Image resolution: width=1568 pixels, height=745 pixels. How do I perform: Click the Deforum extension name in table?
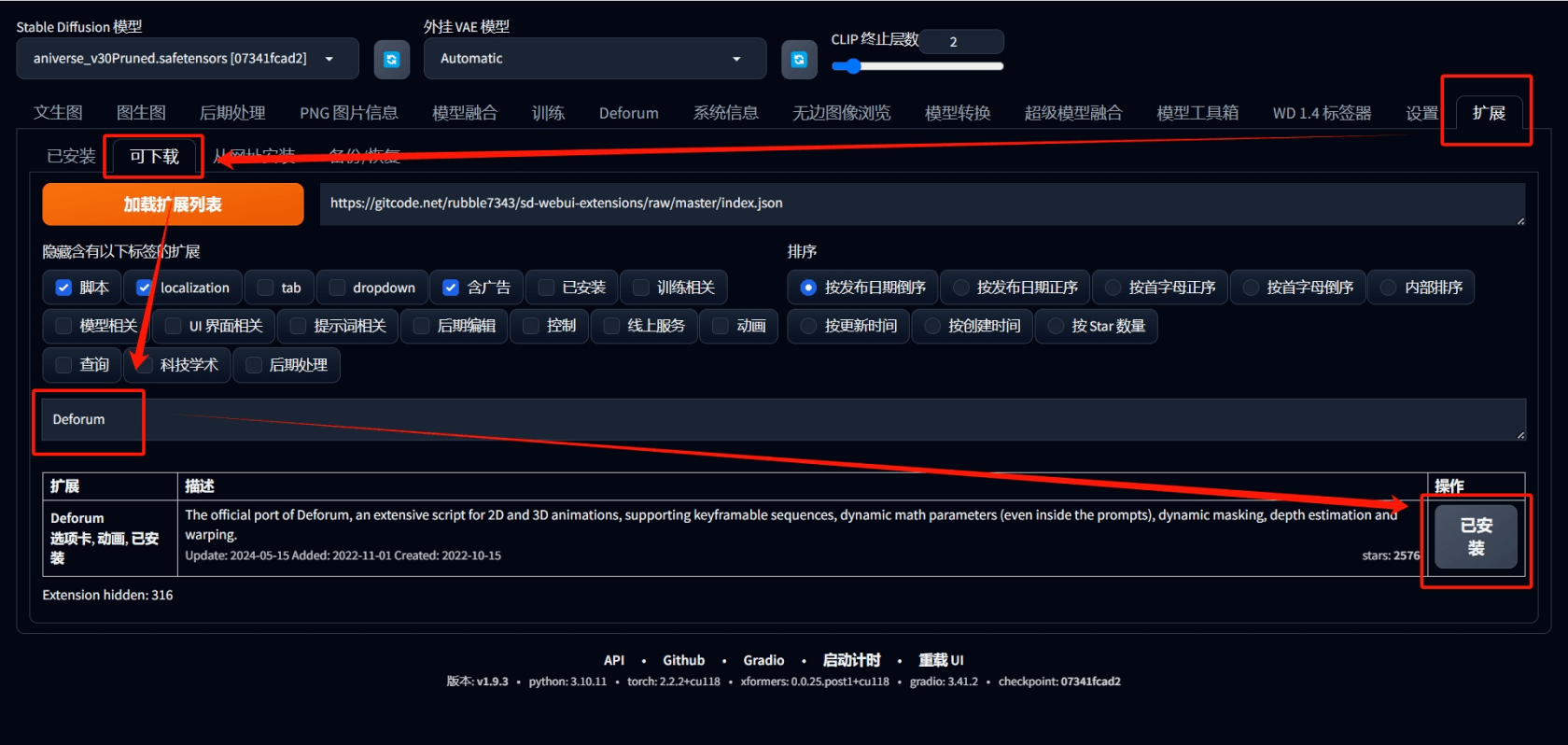click(x=77, y=518)
